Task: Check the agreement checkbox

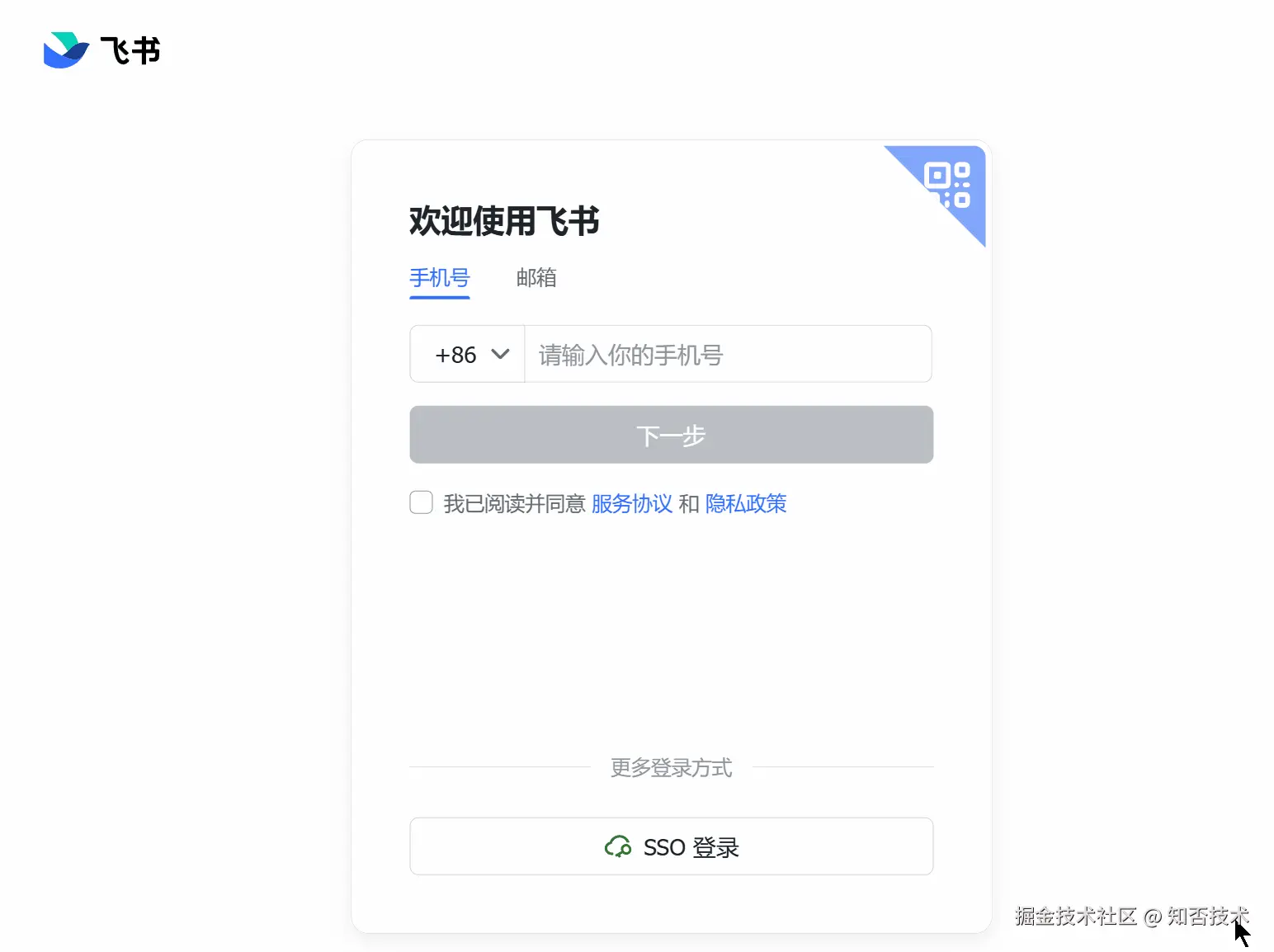Action: click(x=422, y=502)
